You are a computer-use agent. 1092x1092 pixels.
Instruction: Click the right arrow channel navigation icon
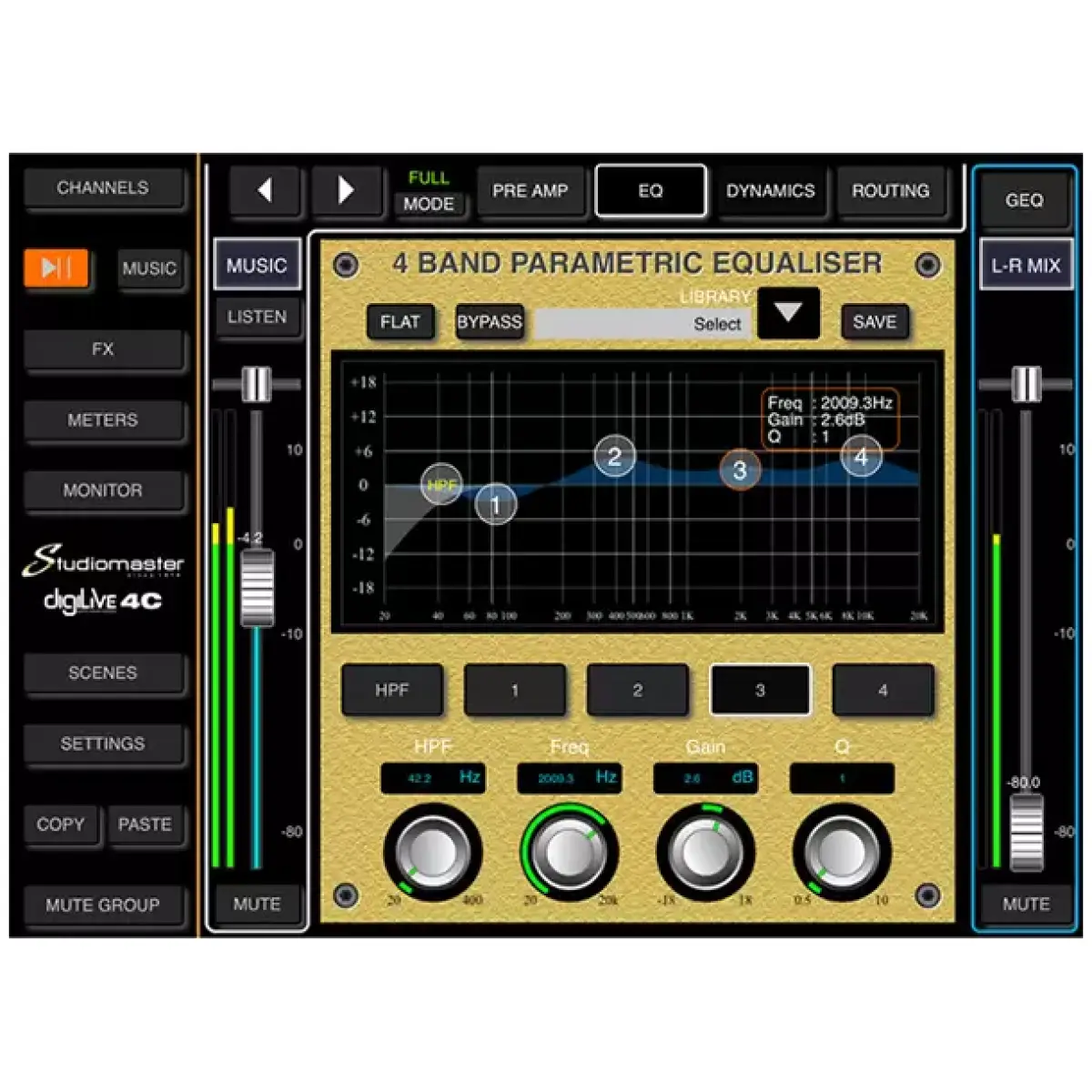click(x=347, y=190)
